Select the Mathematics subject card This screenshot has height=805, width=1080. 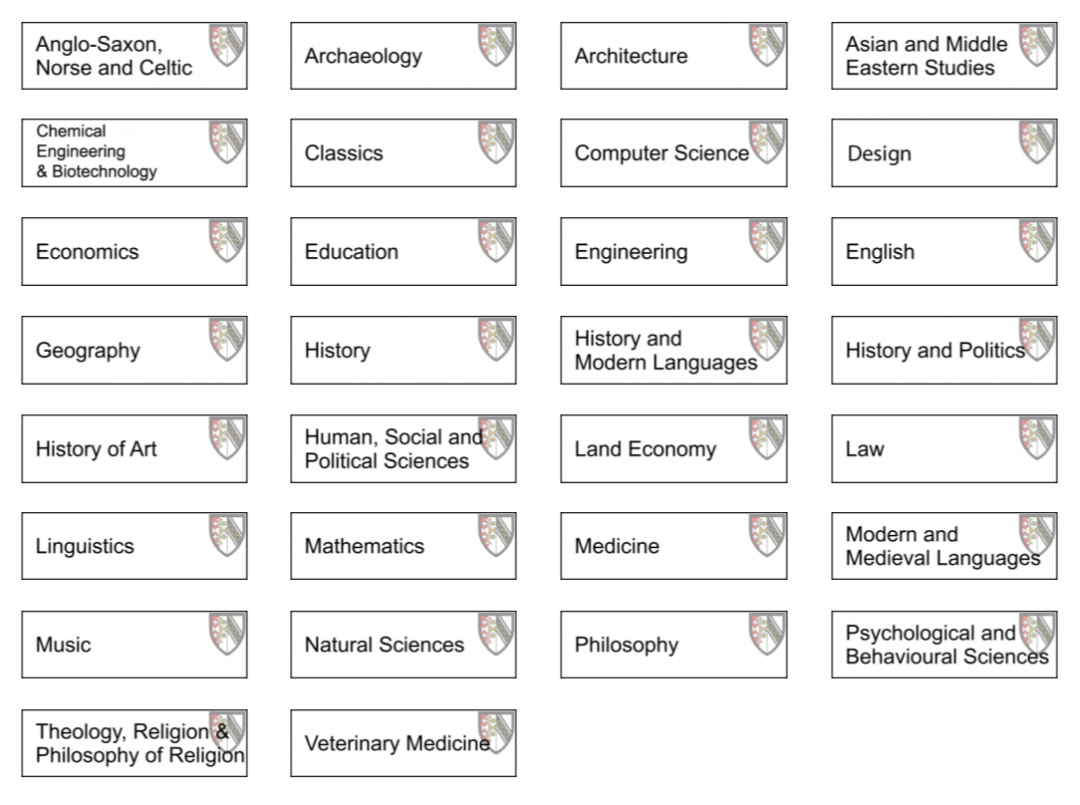click(x=403, y=546)
